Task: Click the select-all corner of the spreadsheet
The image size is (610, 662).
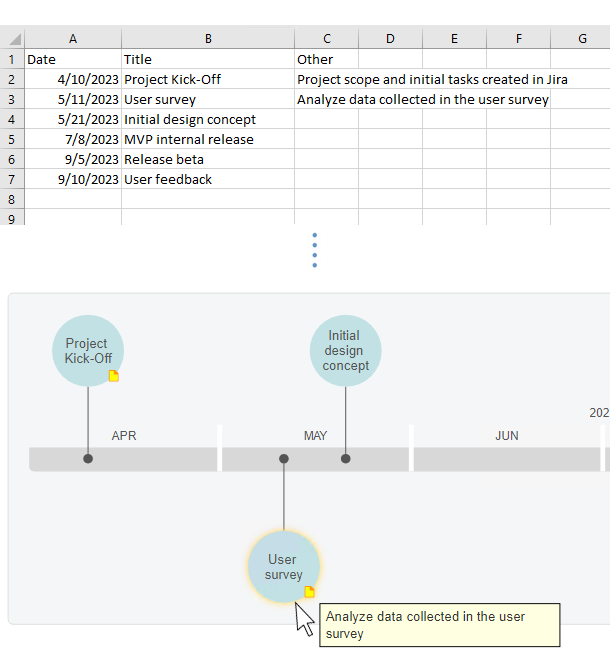Action: (13, 39)
